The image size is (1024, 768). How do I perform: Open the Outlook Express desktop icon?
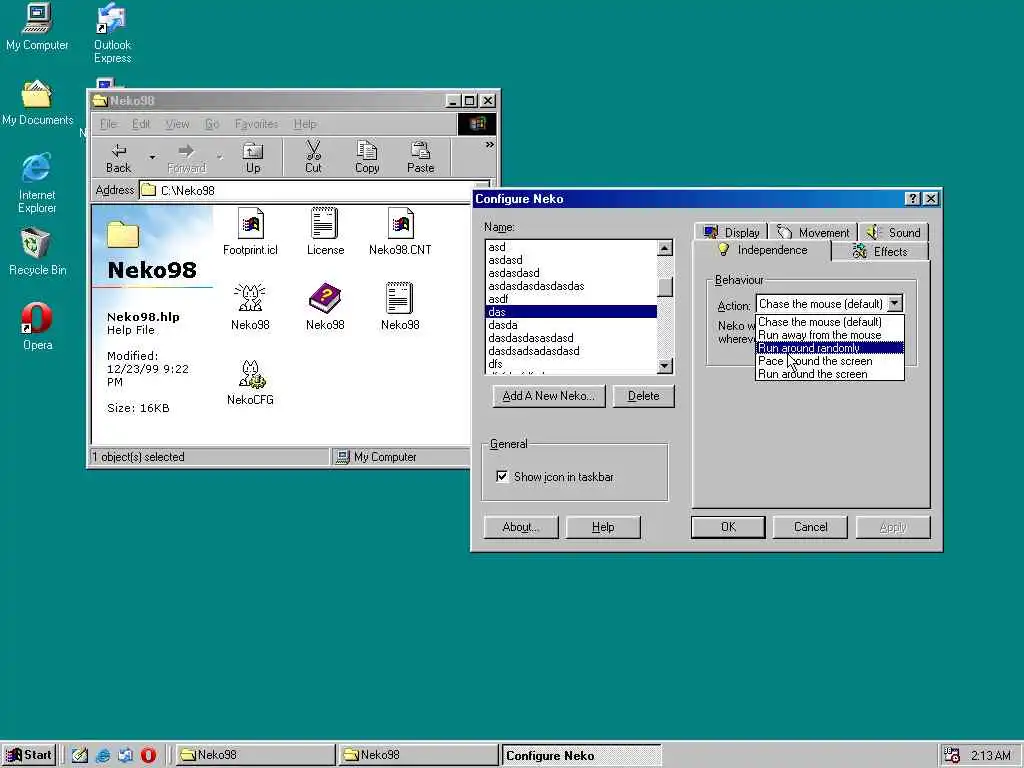pos(112,33)
